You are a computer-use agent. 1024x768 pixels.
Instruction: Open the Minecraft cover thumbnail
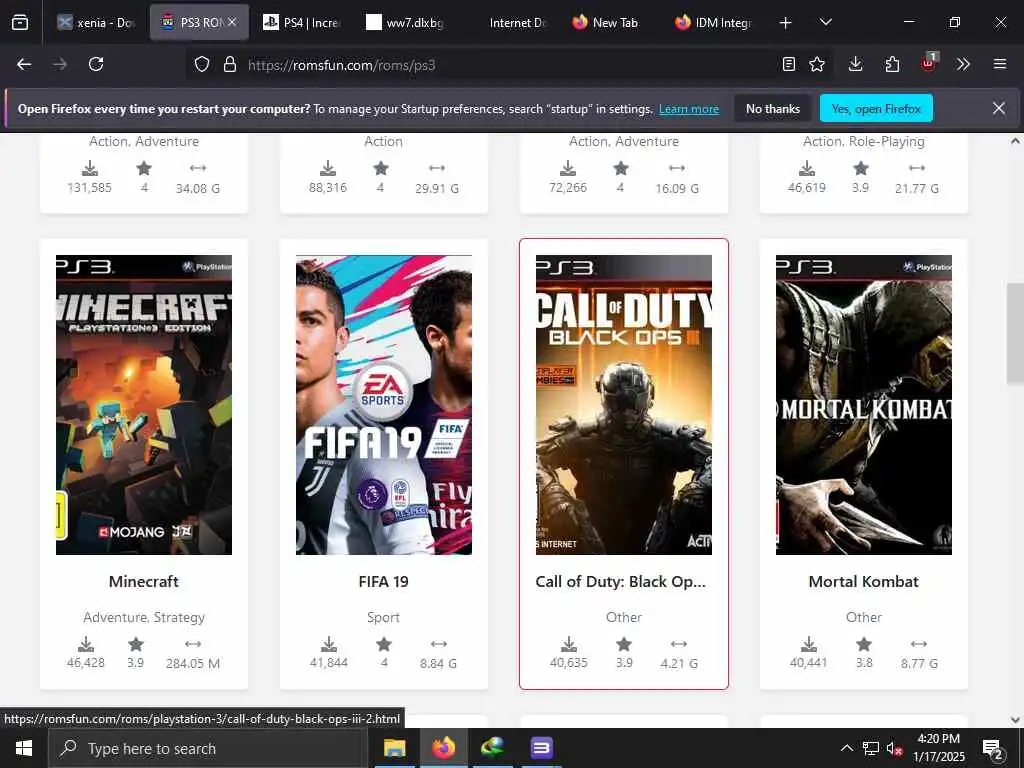(x=144, y=405)
